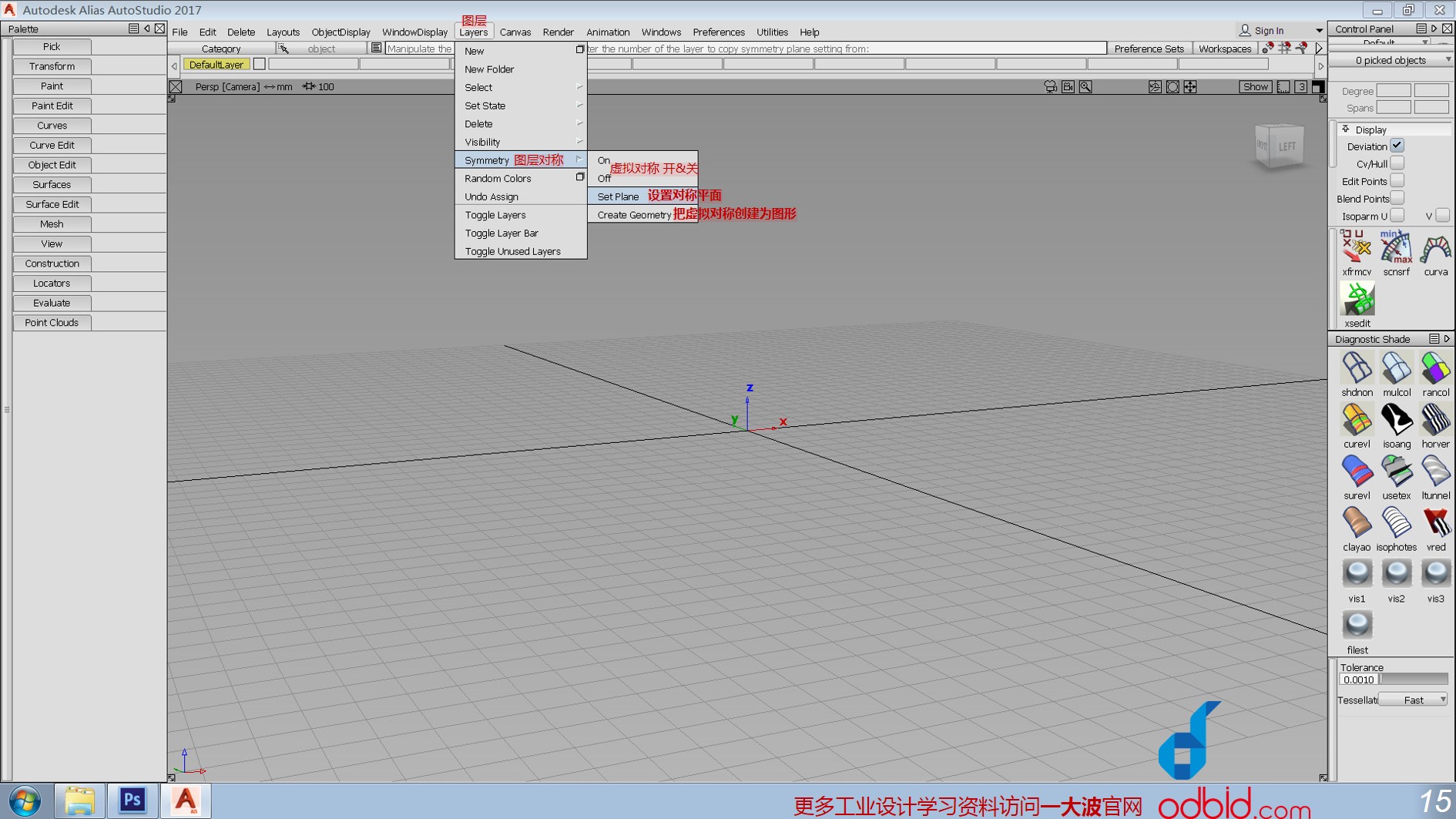Select the Locators palette tab

click(52, 283)
